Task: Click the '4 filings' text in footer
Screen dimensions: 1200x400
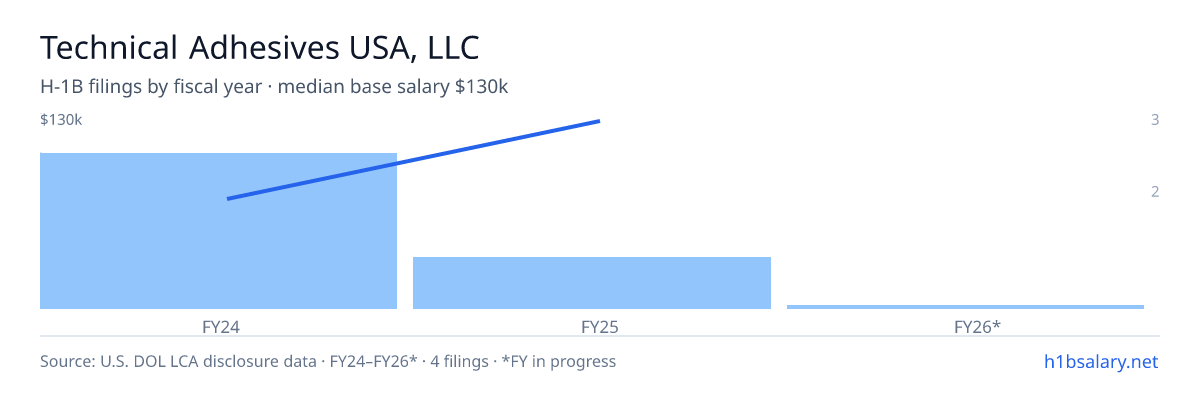Action: click(x=459, y=361)
